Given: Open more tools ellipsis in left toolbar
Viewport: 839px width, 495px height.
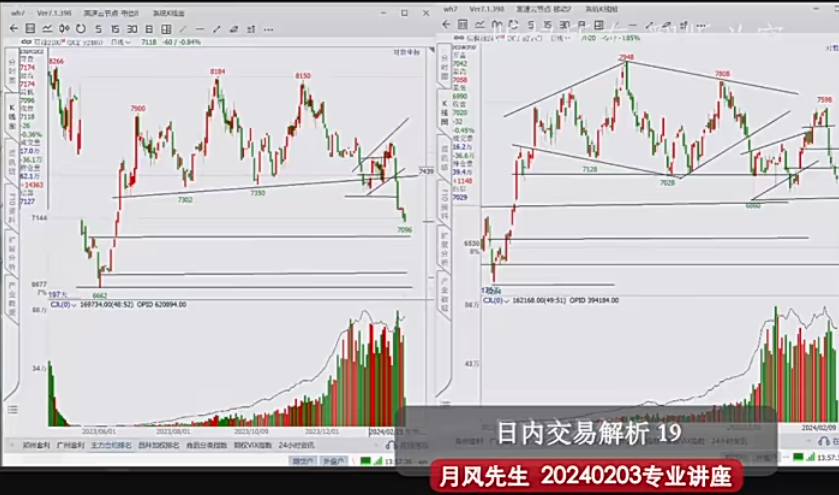Looking at the screenshot, I should (x=269, y=29).
